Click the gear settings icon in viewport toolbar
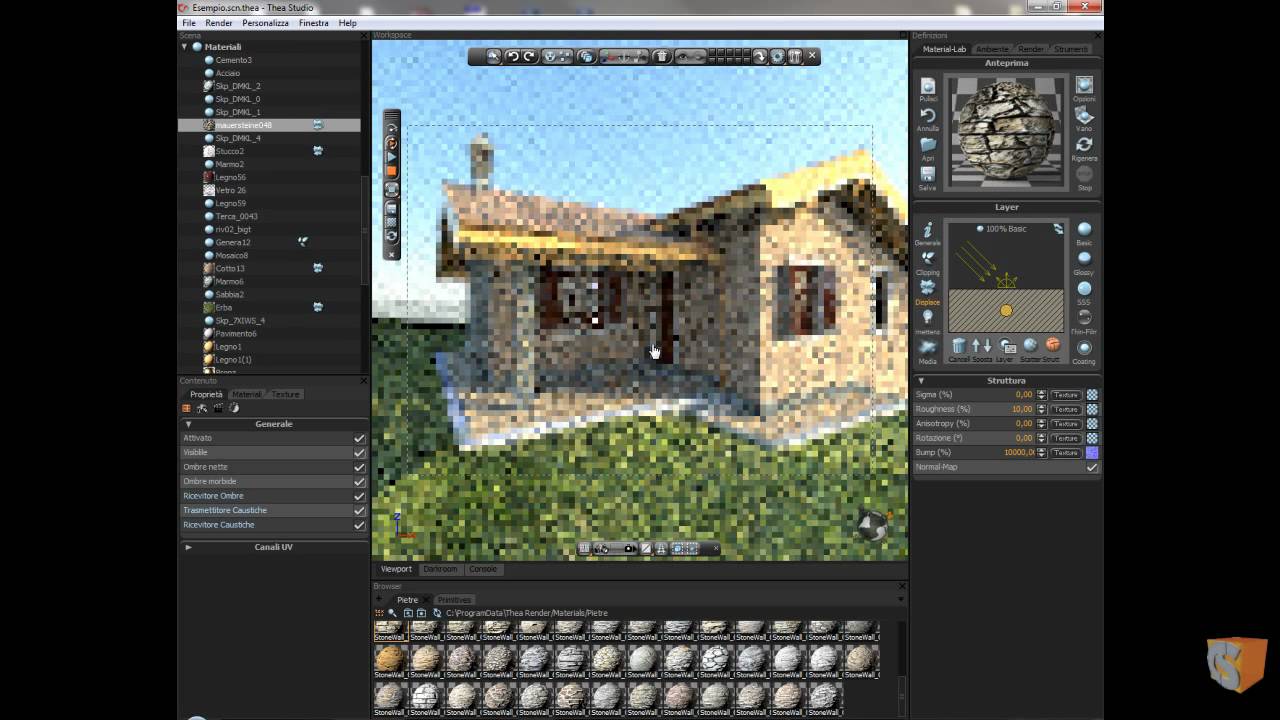 [777, 57]
